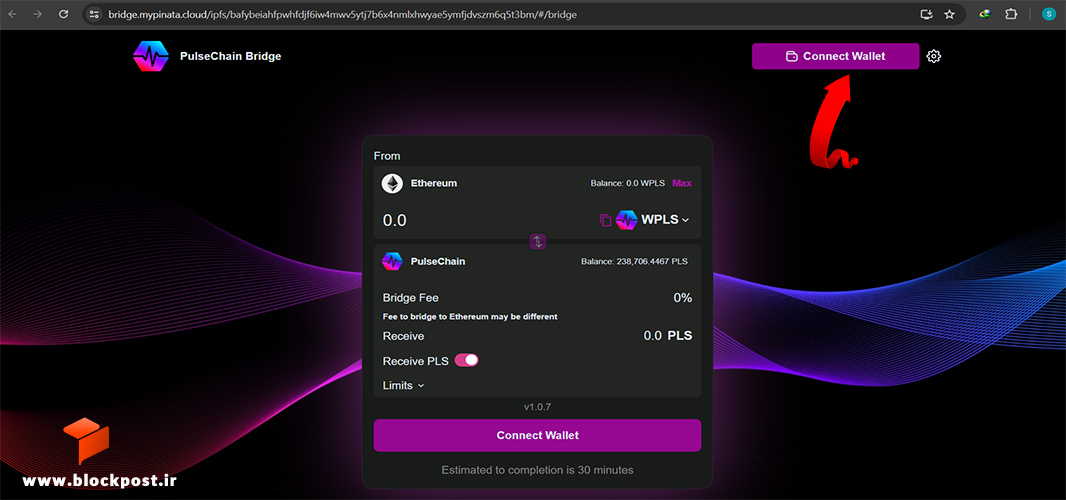Click the browser address bar URL

click(x=342, y=14)
